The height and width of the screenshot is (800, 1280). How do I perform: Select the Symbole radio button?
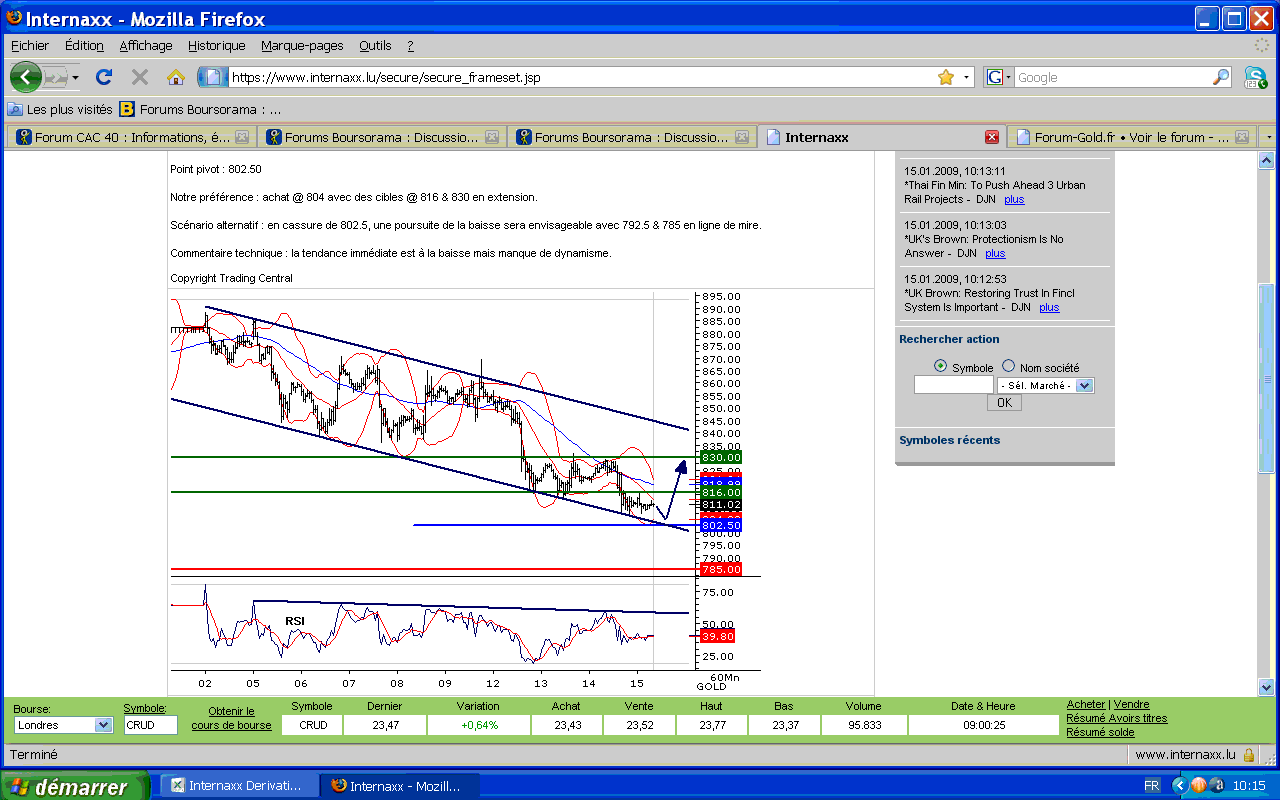click(x=940, y=367)
